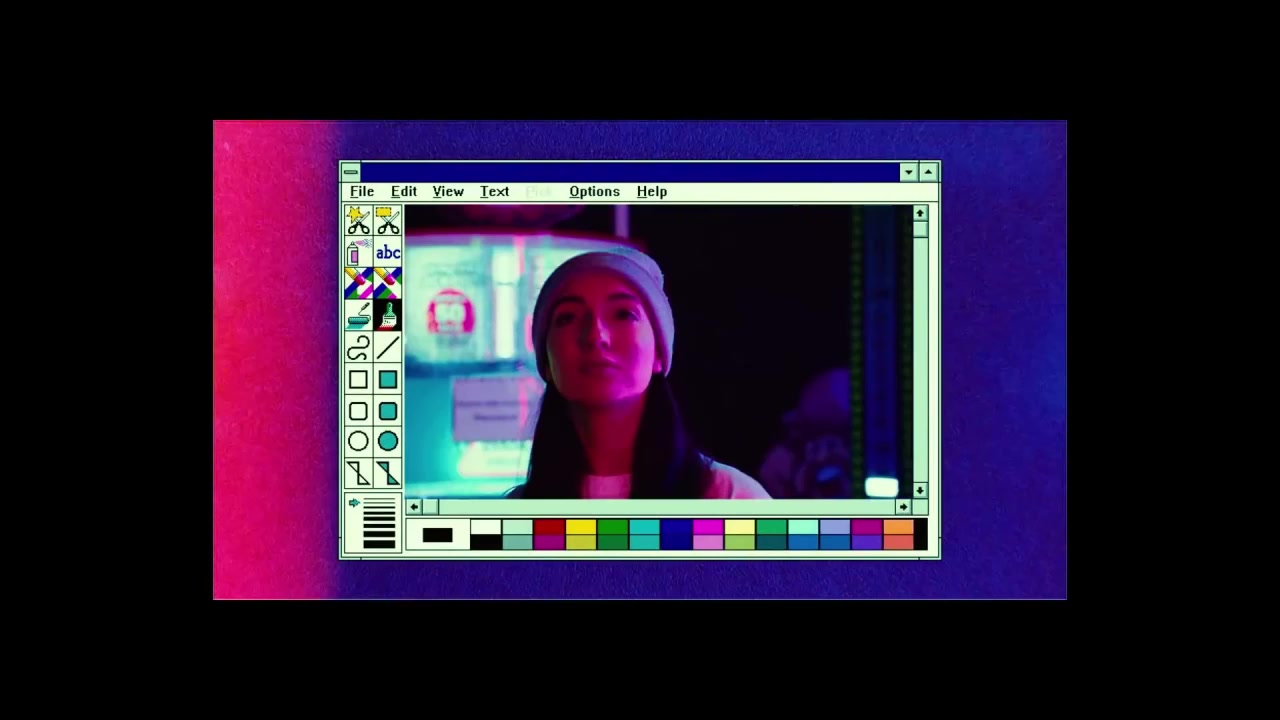Image resolution: width=1280 pixels, height=720 pixels.
Task: Select the highlighted Brush tool
Action: pos(388,316)
